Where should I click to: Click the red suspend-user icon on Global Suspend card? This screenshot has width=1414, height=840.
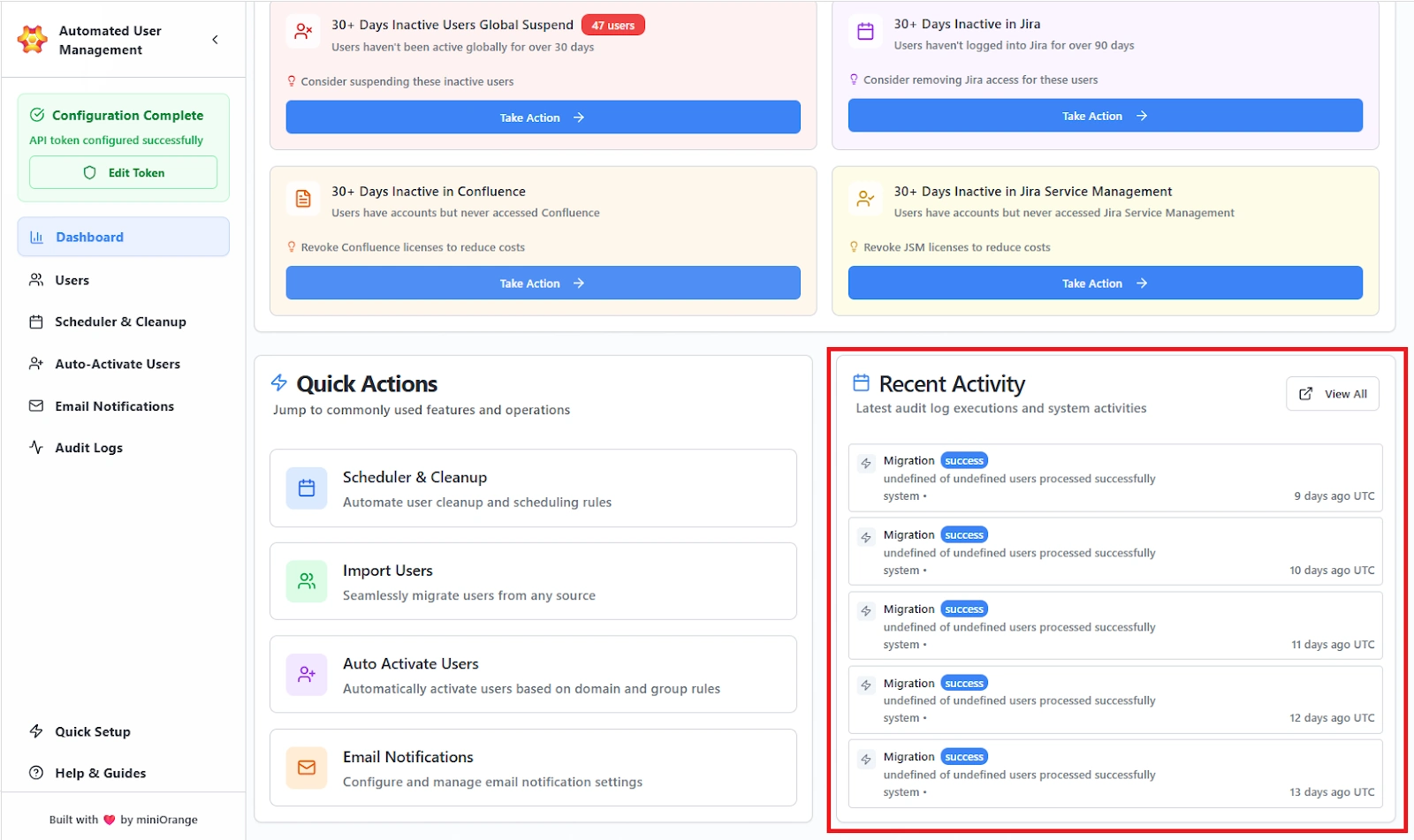[303, 31]
